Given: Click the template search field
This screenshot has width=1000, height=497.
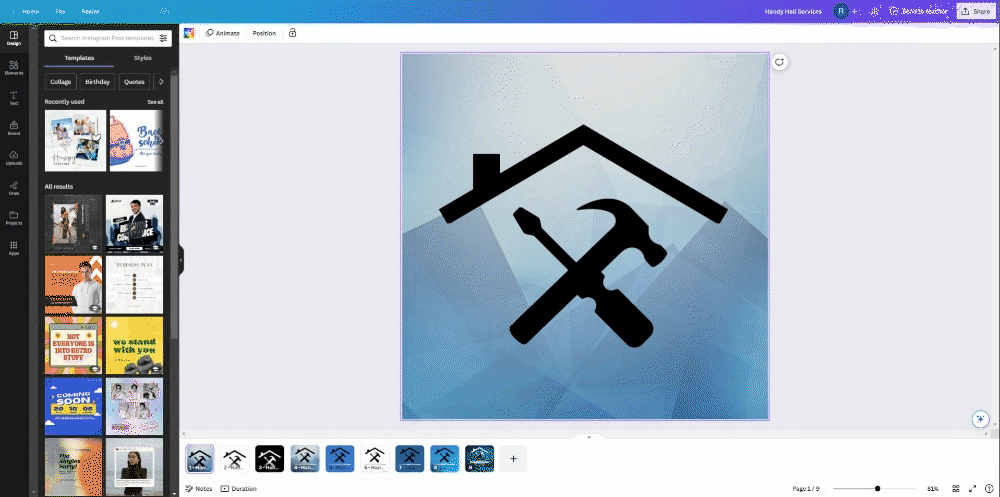Looking at the screenshot, I should [x=108, y=38].
